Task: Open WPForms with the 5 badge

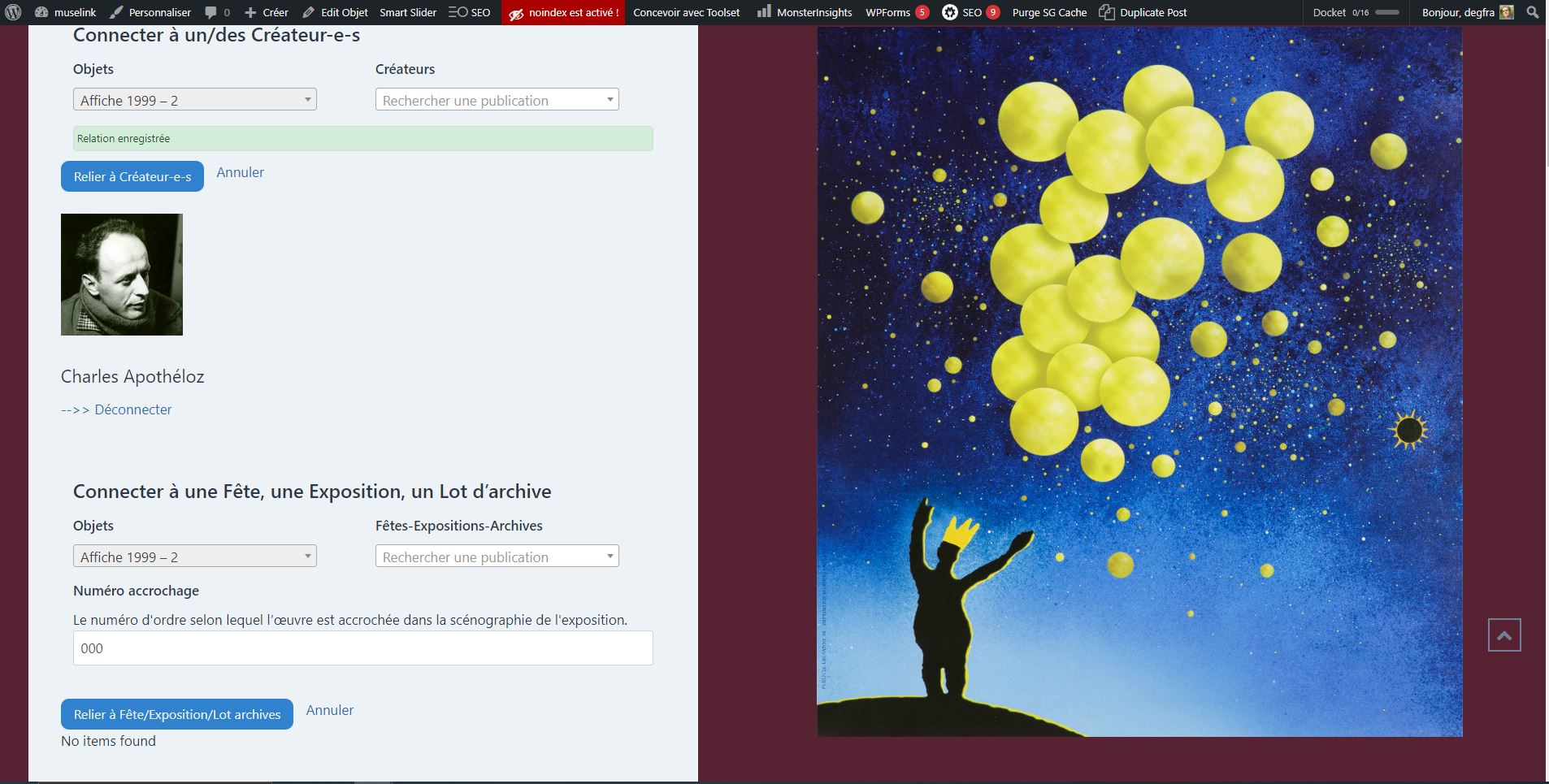Action: 896,12
